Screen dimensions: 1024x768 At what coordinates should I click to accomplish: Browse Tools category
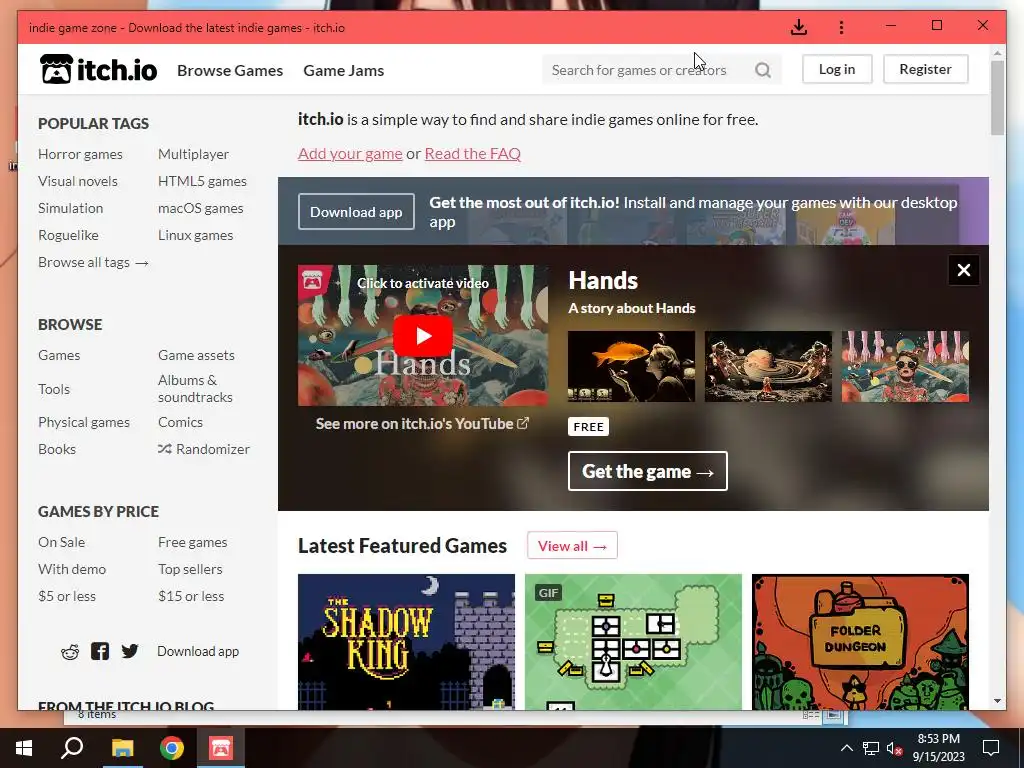tap(54, 389)
